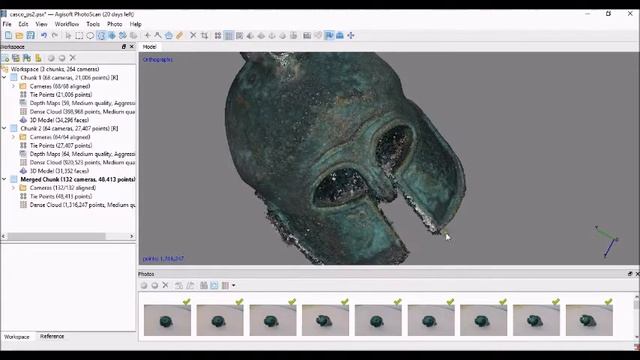Viewport: 640px width, 360px height.
Task: Select Tie Points (27,407 points) in Chunk 2
Action: pyautogui.click(x=60, y=145)
